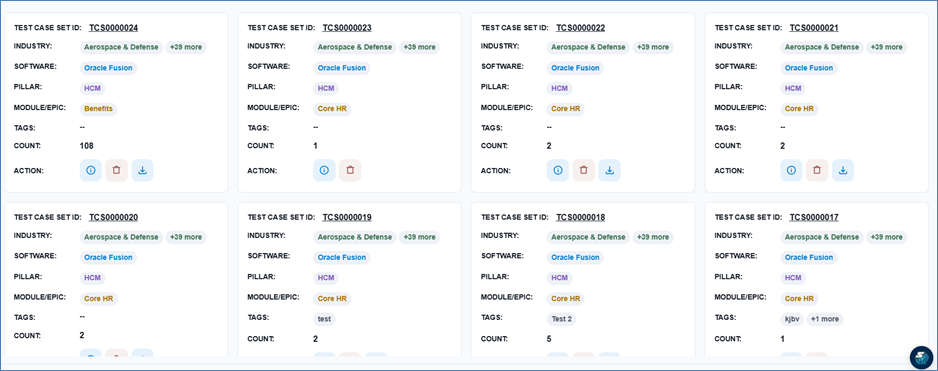
Task: Open TCS0000022 test case set link
Action: tap(581, 28)
